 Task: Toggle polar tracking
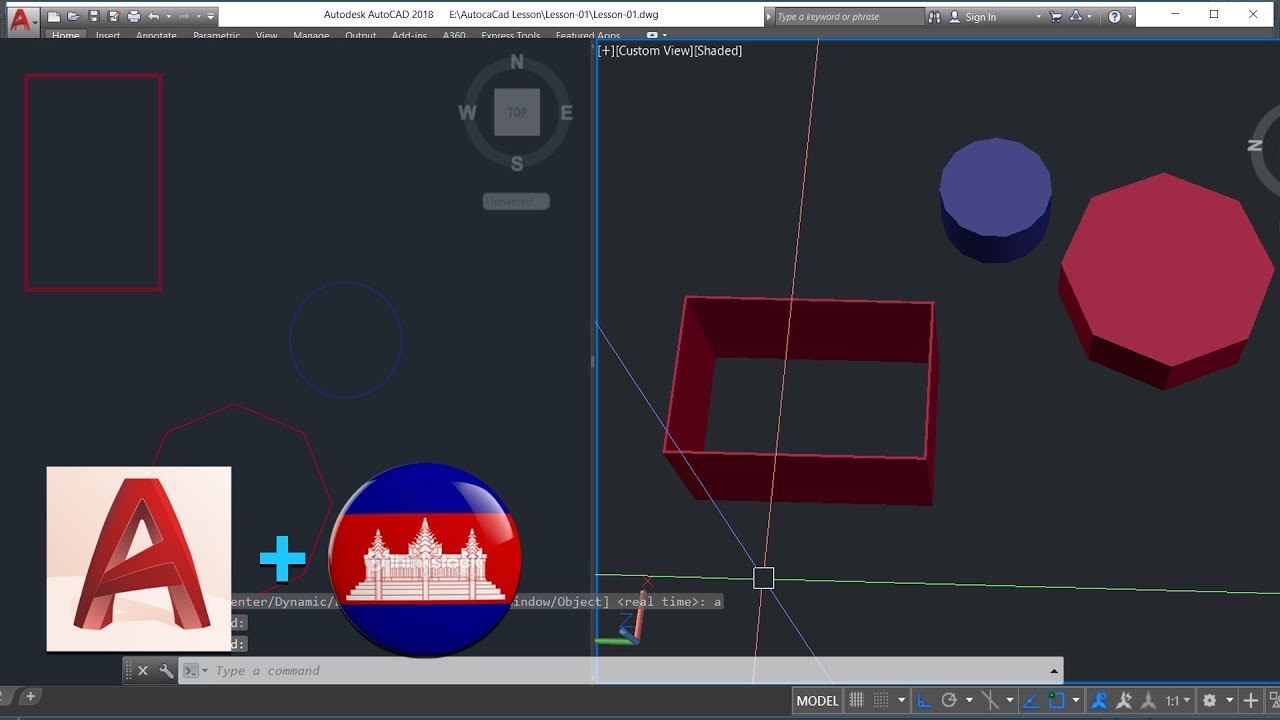tap(949, 701)
